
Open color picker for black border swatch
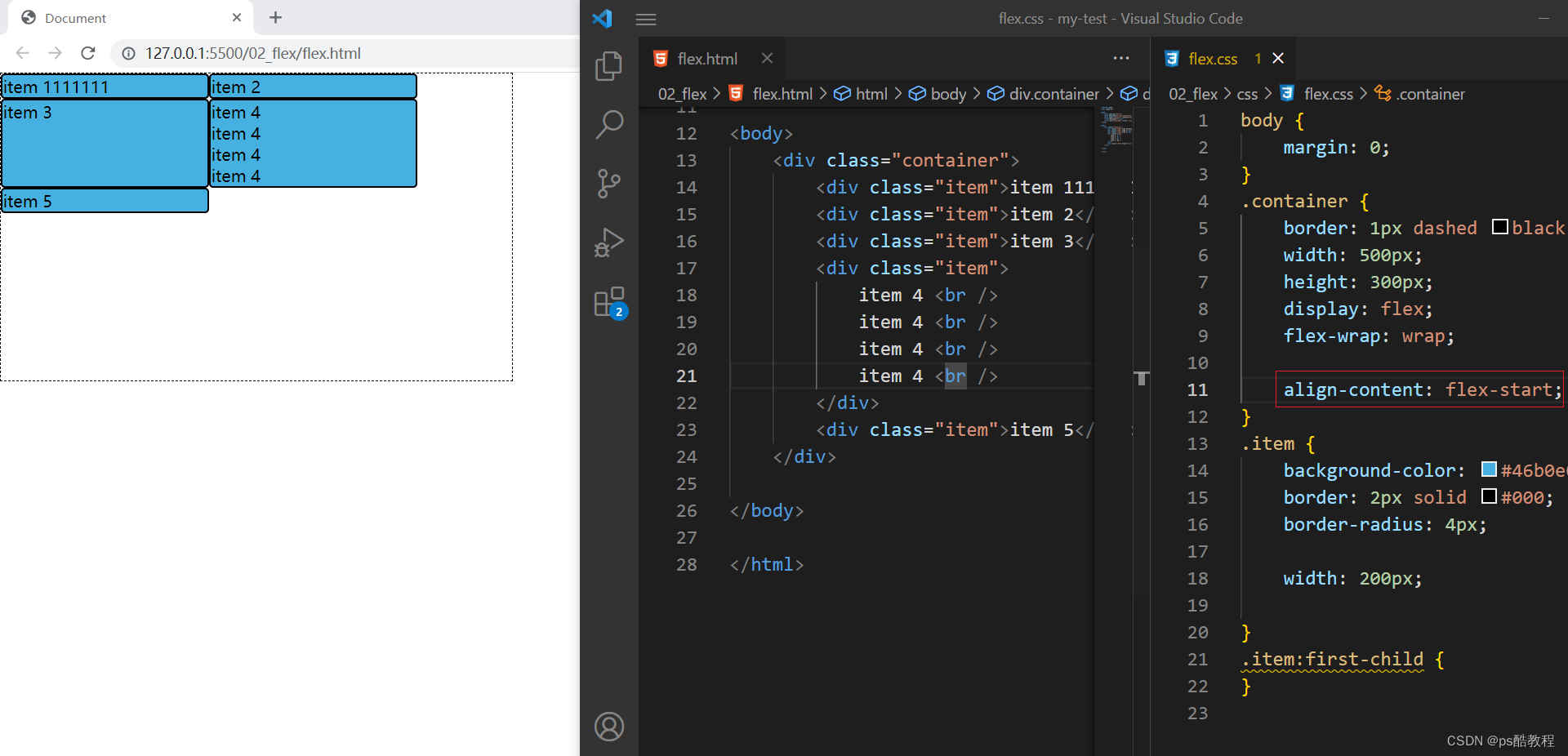point(1499,227)
